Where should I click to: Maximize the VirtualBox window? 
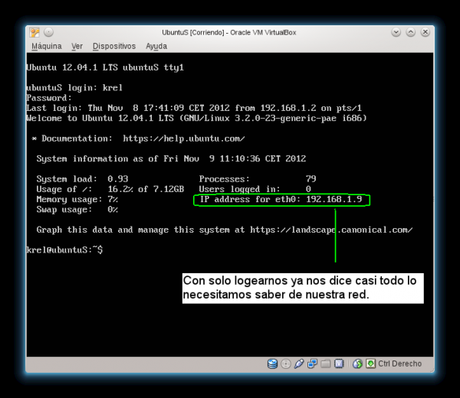(411, 32)
